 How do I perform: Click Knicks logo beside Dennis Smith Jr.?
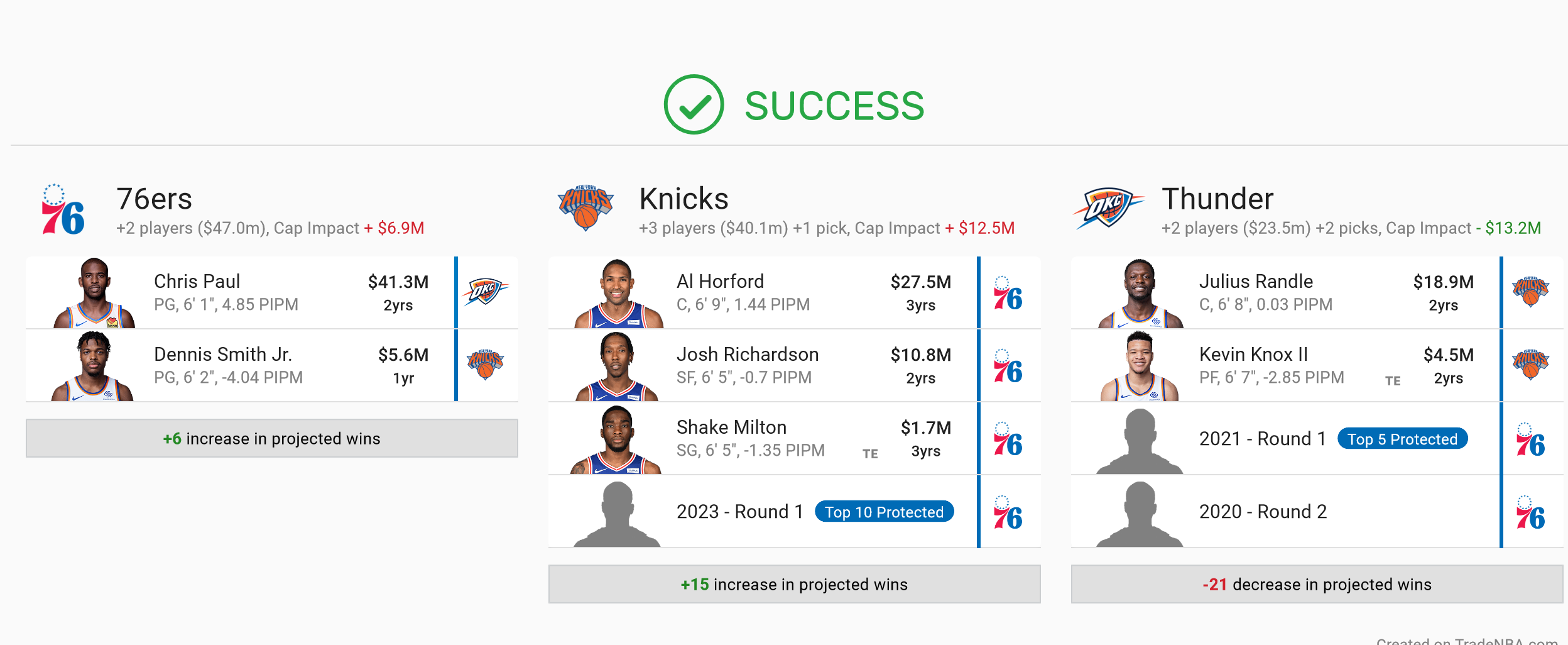[486, 365]
